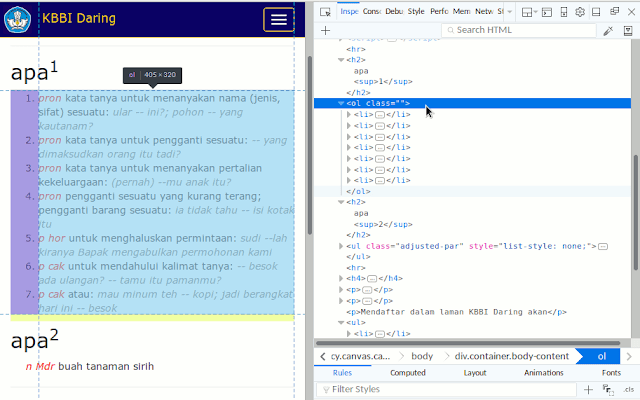Toggle pseudo-class panel icon beside .cls

click(x=608, y=390)
